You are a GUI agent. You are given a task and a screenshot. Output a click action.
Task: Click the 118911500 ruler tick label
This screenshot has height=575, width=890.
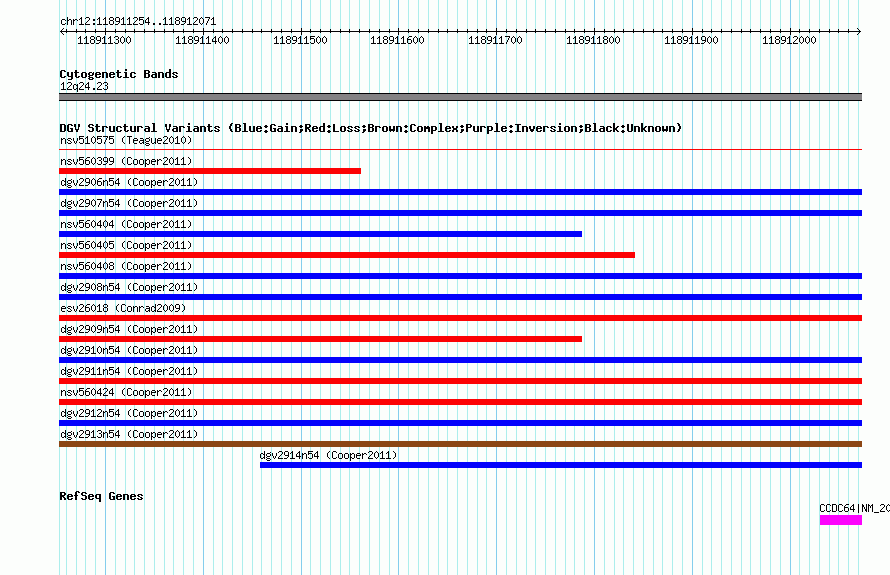coord(300,40)
